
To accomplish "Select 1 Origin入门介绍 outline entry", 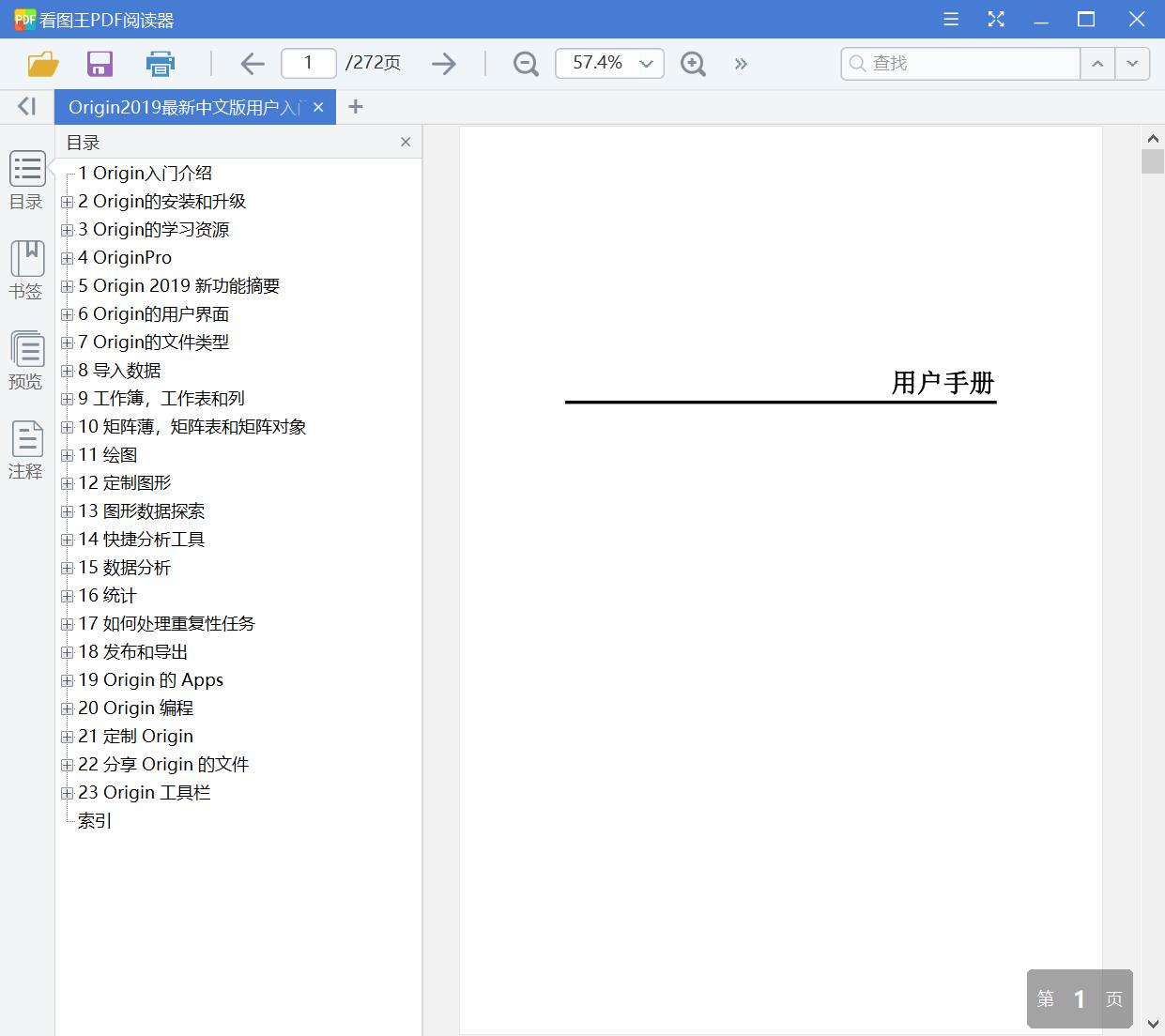I will coord(146,173).
